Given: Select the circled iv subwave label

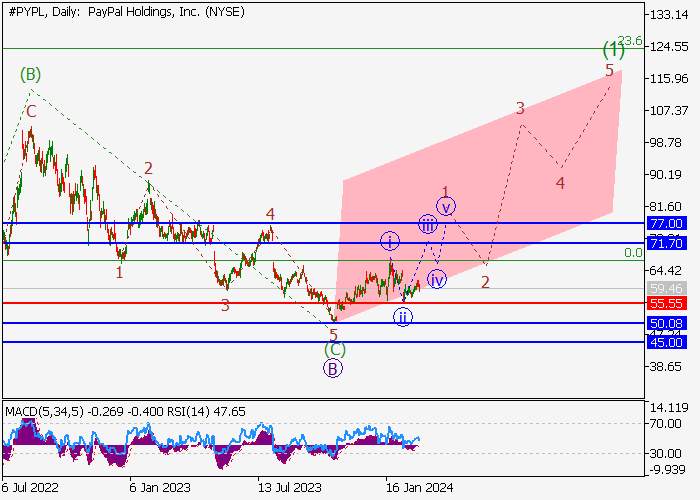Looking at the screenshot, I should point(437,279).
